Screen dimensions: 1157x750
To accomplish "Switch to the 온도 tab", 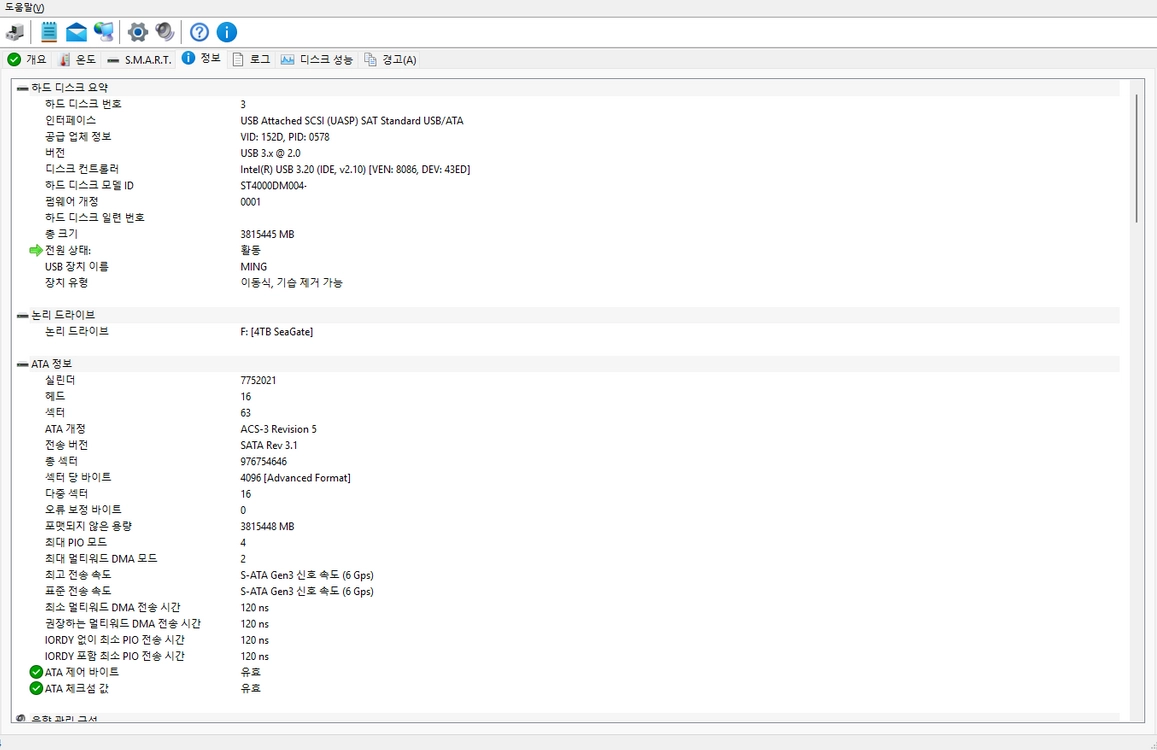I will click(x=77, y=59).
